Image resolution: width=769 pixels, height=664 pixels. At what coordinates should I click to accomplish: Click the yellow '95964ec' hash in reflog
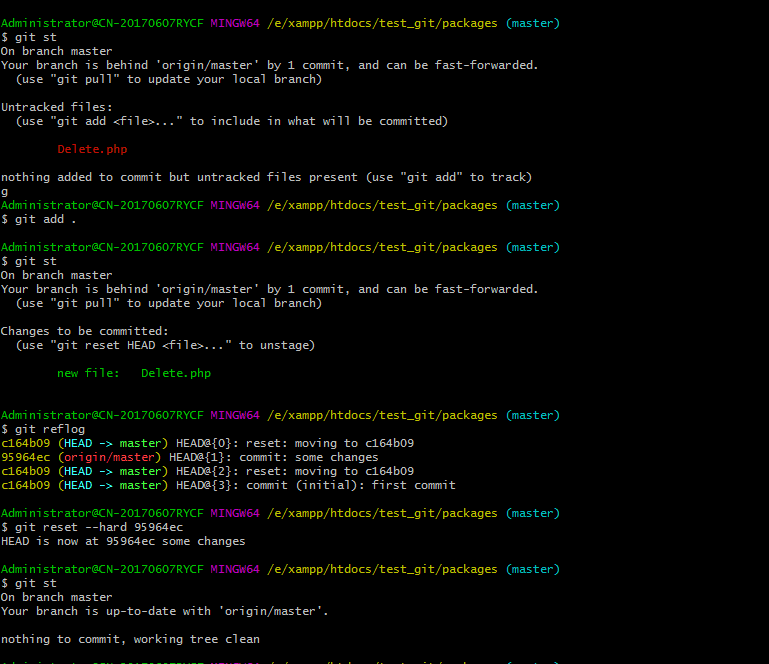(x=26, y=457)
